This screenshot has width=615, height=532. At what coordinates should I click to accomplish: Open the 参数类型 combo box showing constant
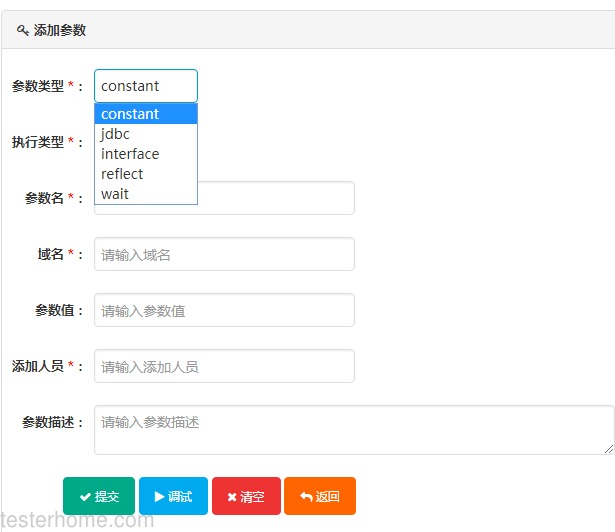(146, 86)
